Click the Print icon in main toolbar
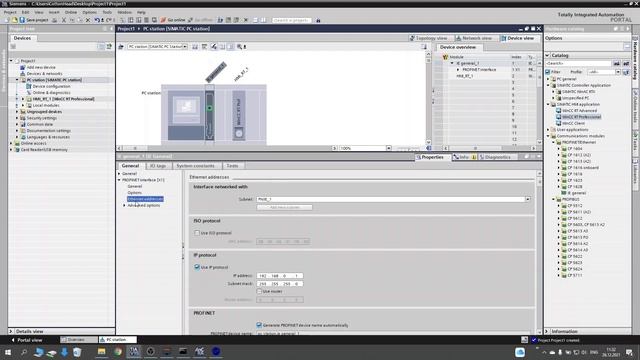The image size is (640, 360). tap(54, 20)
